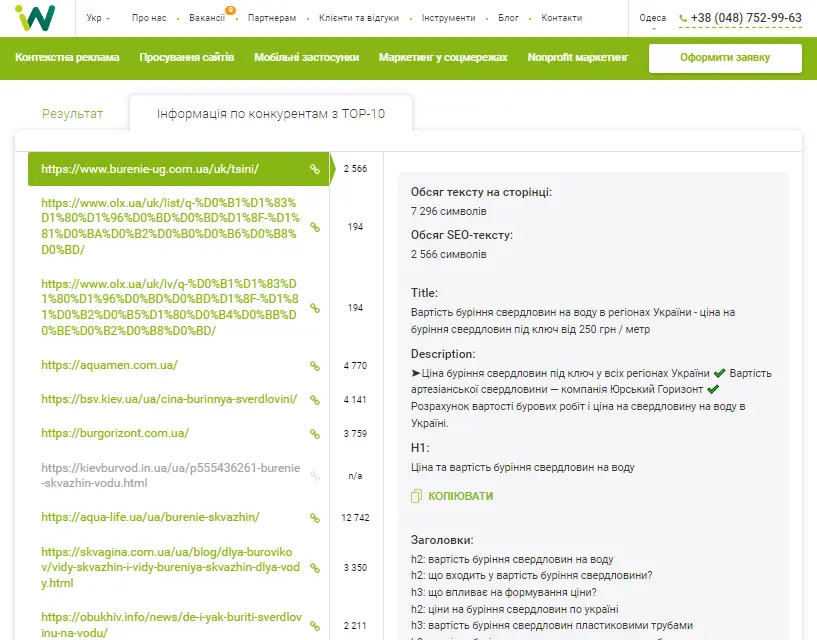The height and width of the screenshot is (640, 817).
Task: Select the burenie-ug.com.ua/uk/tsini competitor row
Action: click(x=179, y=169)
